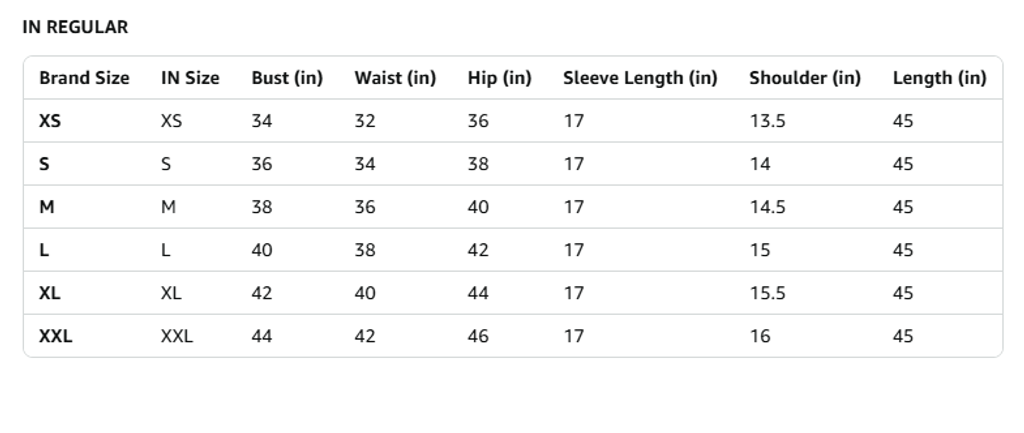Click the bold XXL brand size cell

point(56,336)
